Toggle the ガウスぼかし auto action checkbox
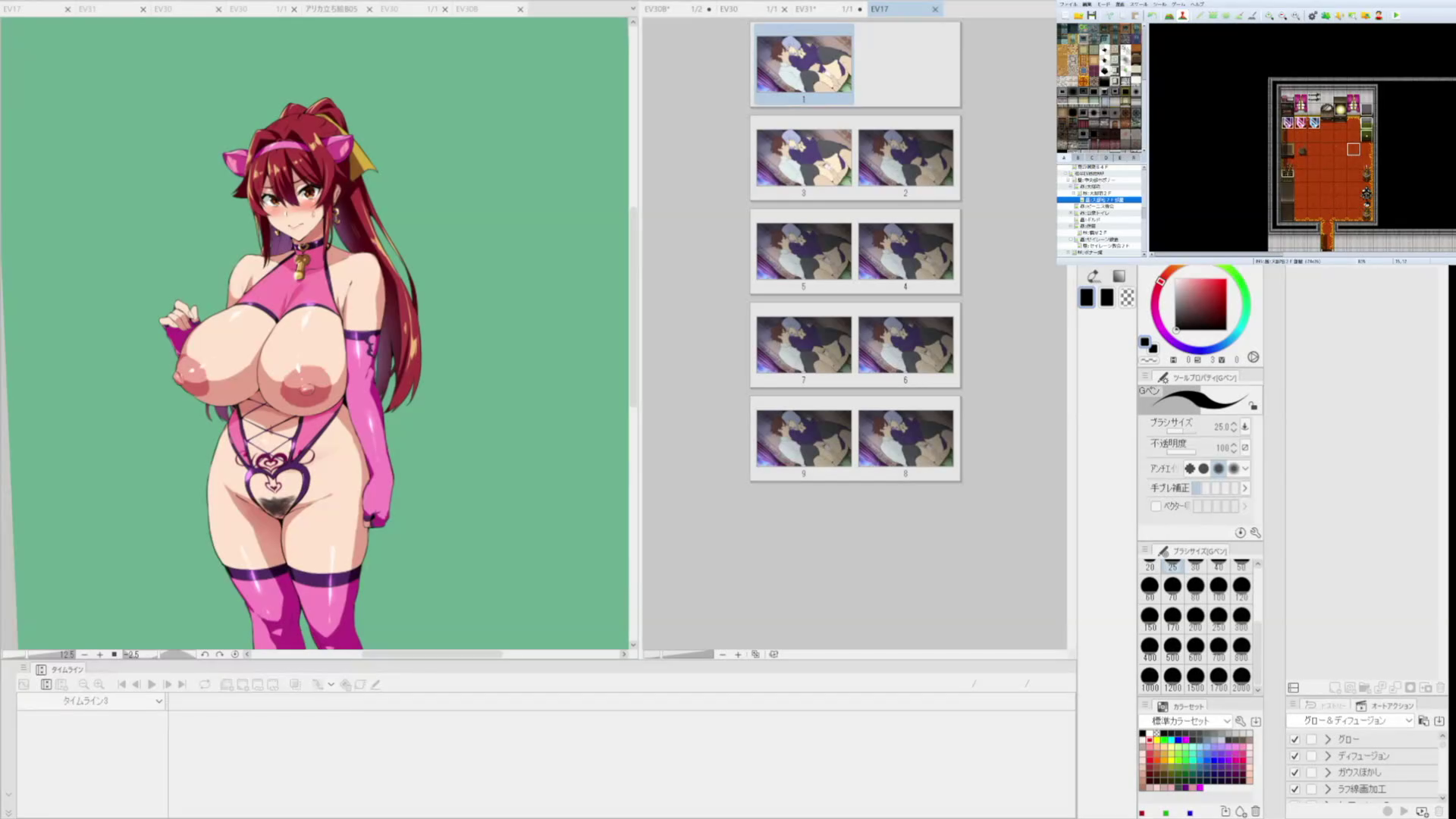 tap(1294, 773)
